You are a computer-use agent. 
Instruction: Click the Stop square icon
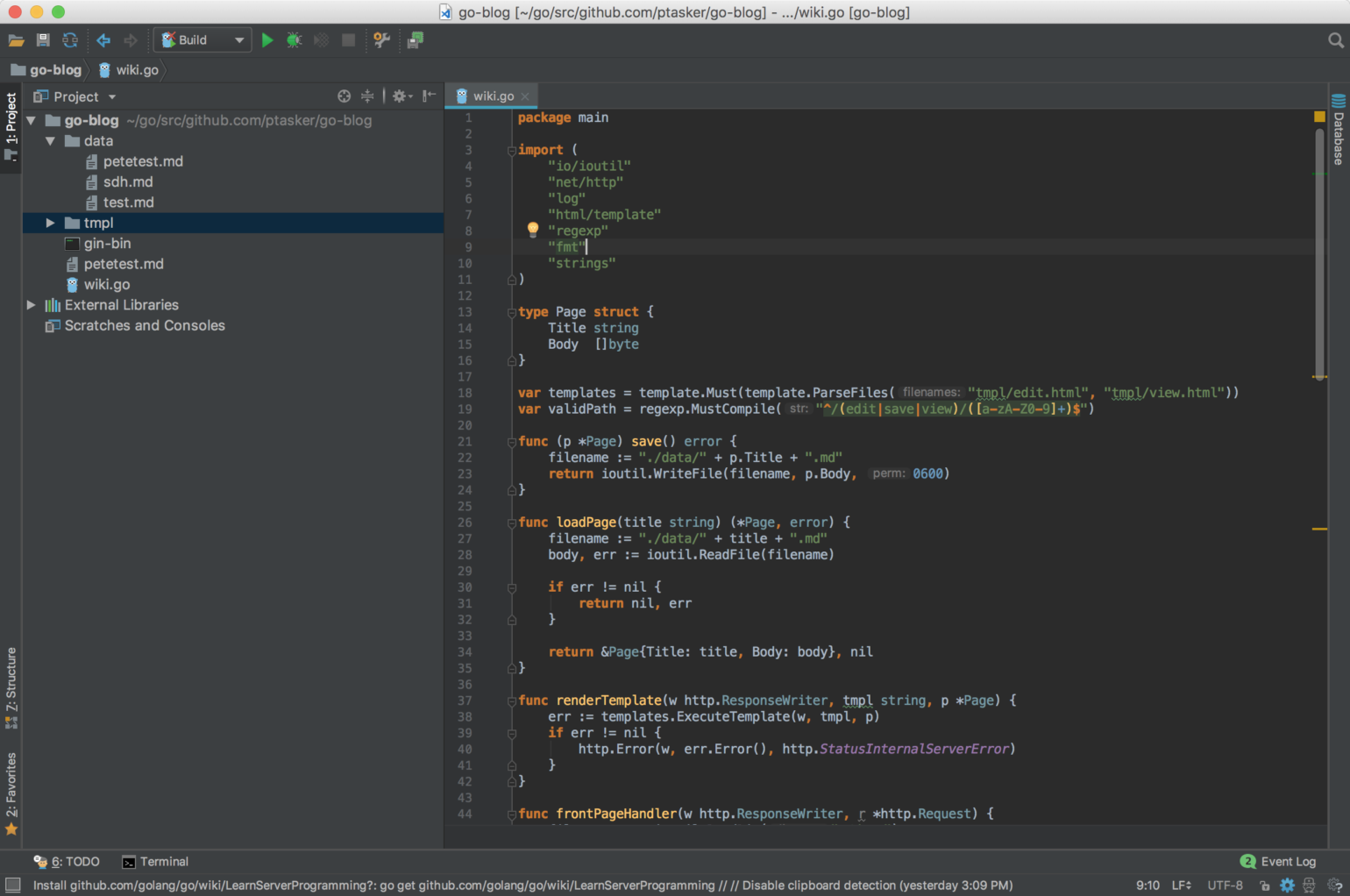click(x=348, y=40)
